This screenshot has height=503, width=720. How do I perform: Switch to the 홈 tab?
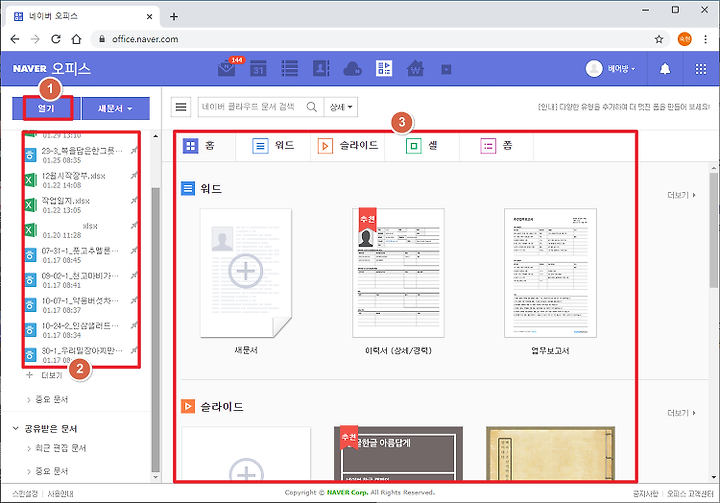pyautogui.click(x=199, y=146)
